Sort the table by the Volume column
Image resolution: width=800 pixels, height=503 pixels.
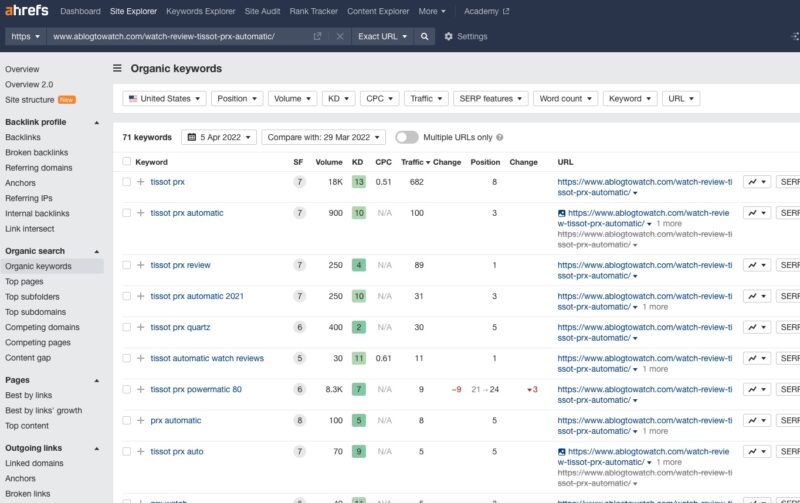[x=329, y=162]
